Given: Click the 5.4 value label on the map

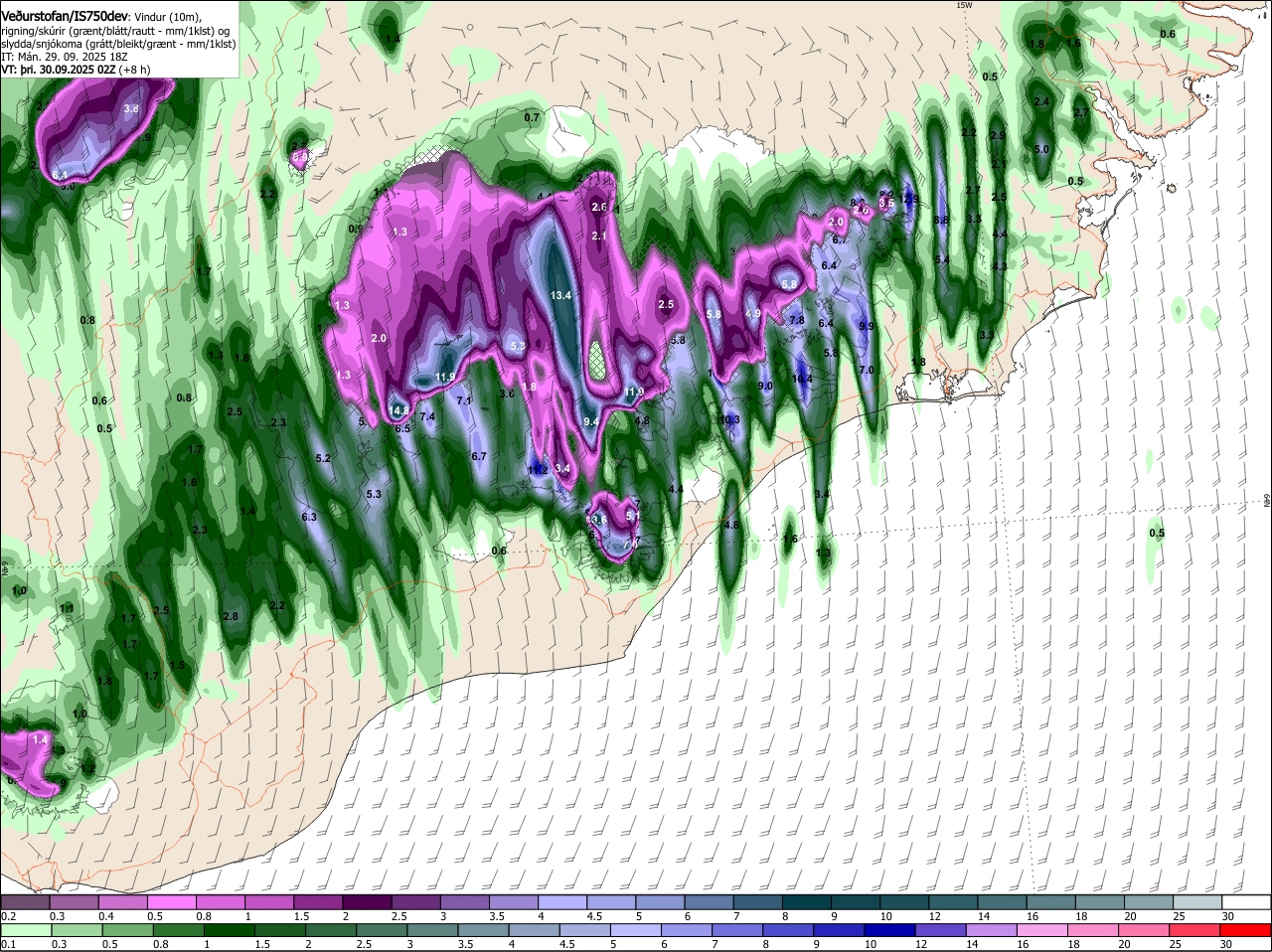Looking at the screenshot, I should coord(941,259).
